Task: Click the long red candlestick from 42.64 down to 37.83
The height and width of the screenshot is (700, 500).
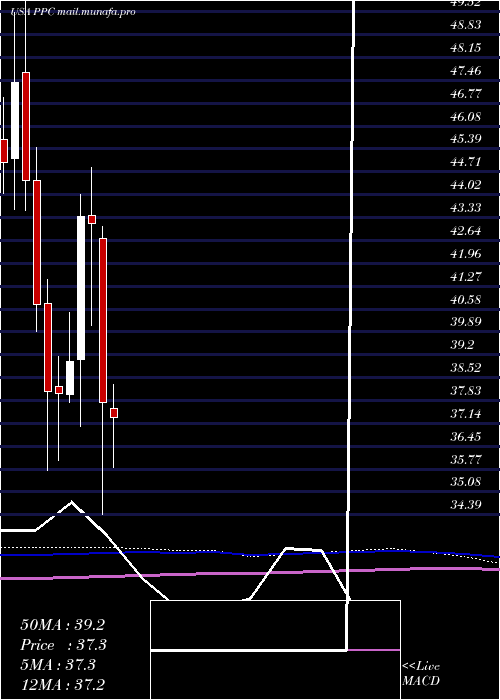Action: tap(103, 321)
